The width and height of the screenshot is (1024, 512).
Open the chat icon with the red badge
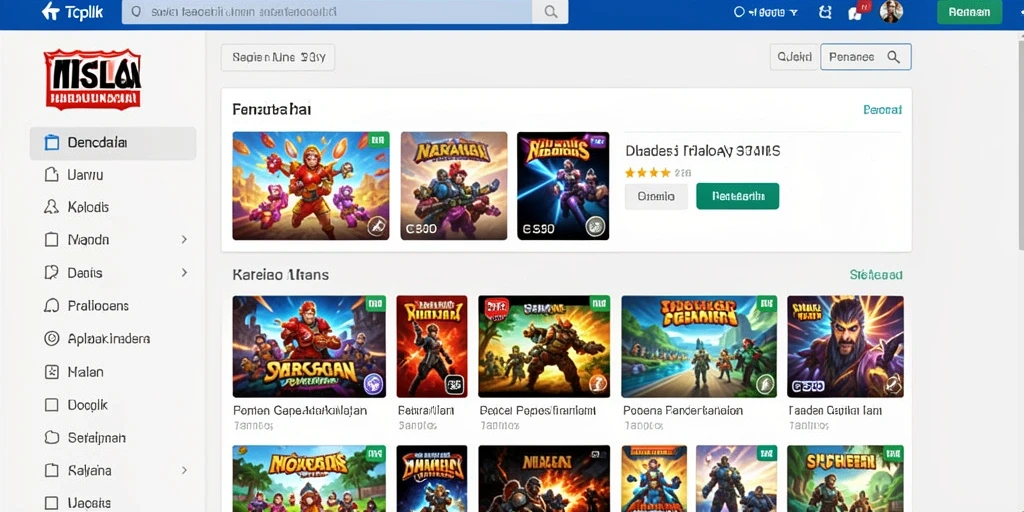[x=857, y=11]
